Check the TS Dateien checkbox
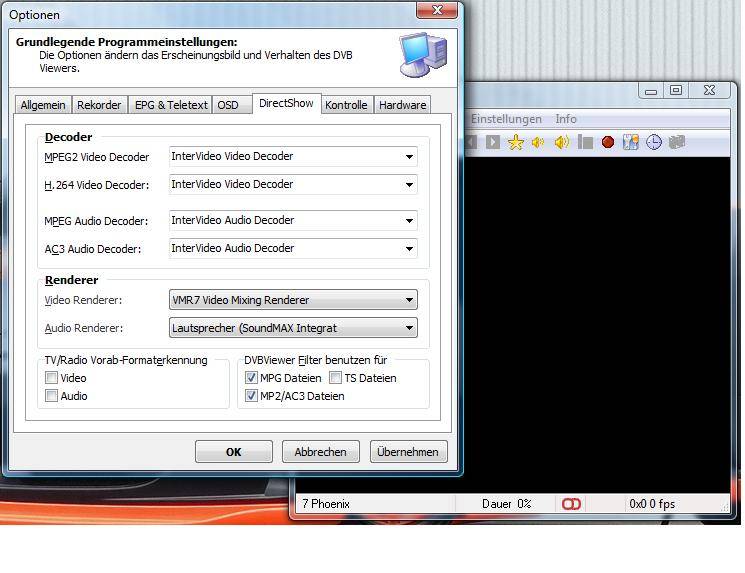The width and height of the screenshot is (745, 573). pyautogui.click(x=335, y=378)
